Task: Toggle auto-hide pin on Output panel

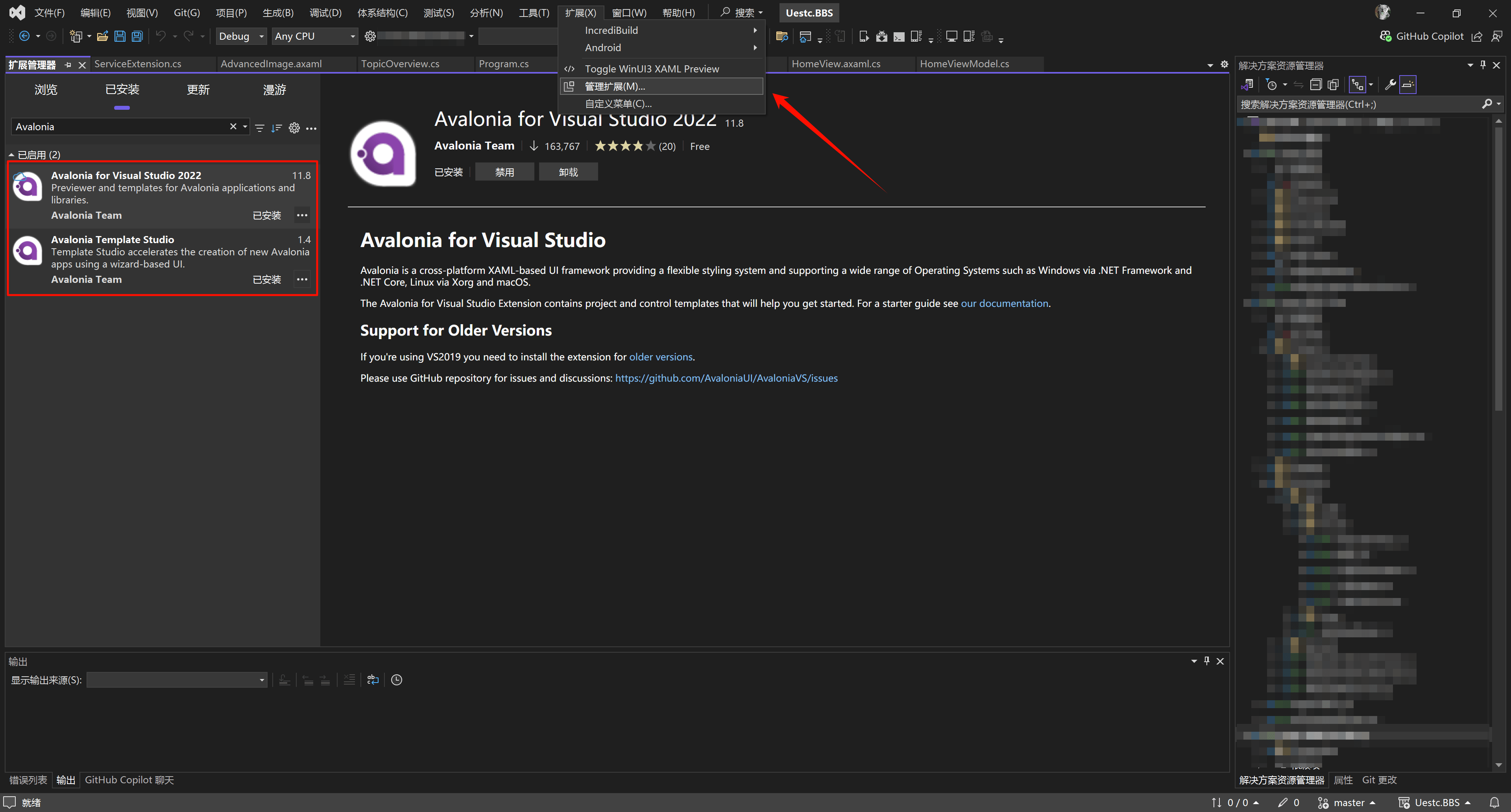Action: [1206, 661]
